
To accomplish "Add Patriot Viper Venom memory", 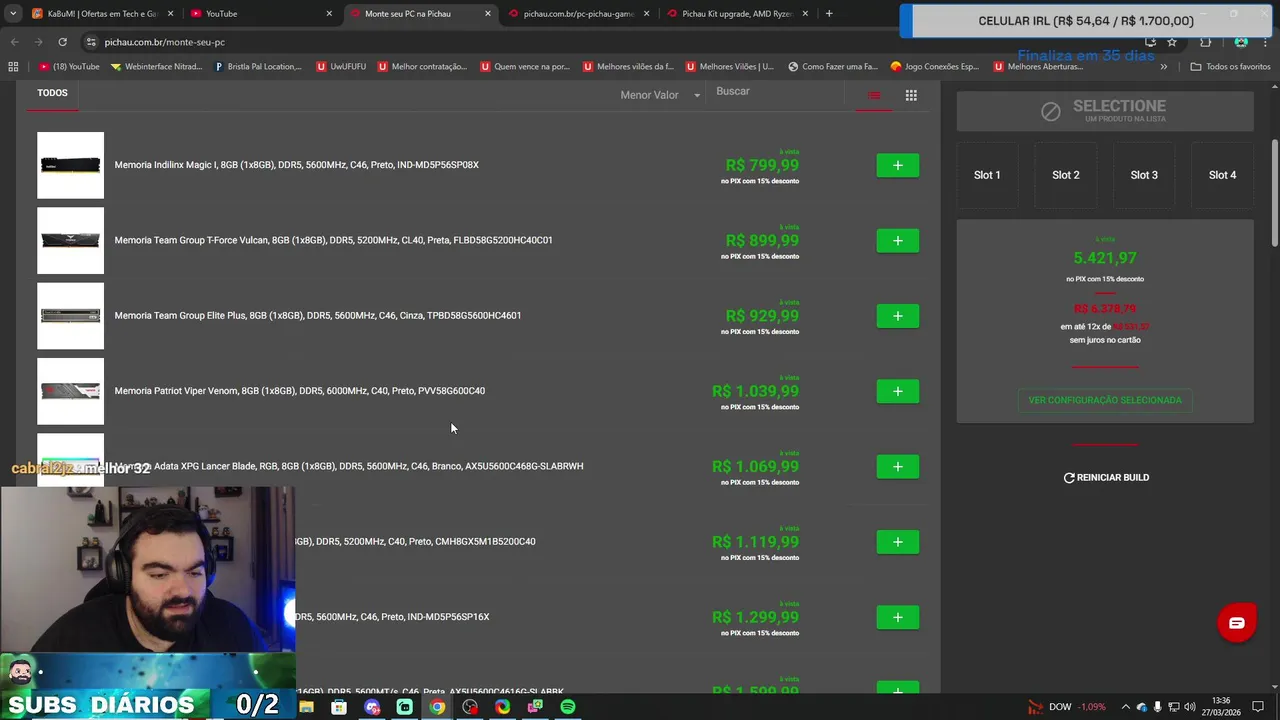I will coord(898,391).
